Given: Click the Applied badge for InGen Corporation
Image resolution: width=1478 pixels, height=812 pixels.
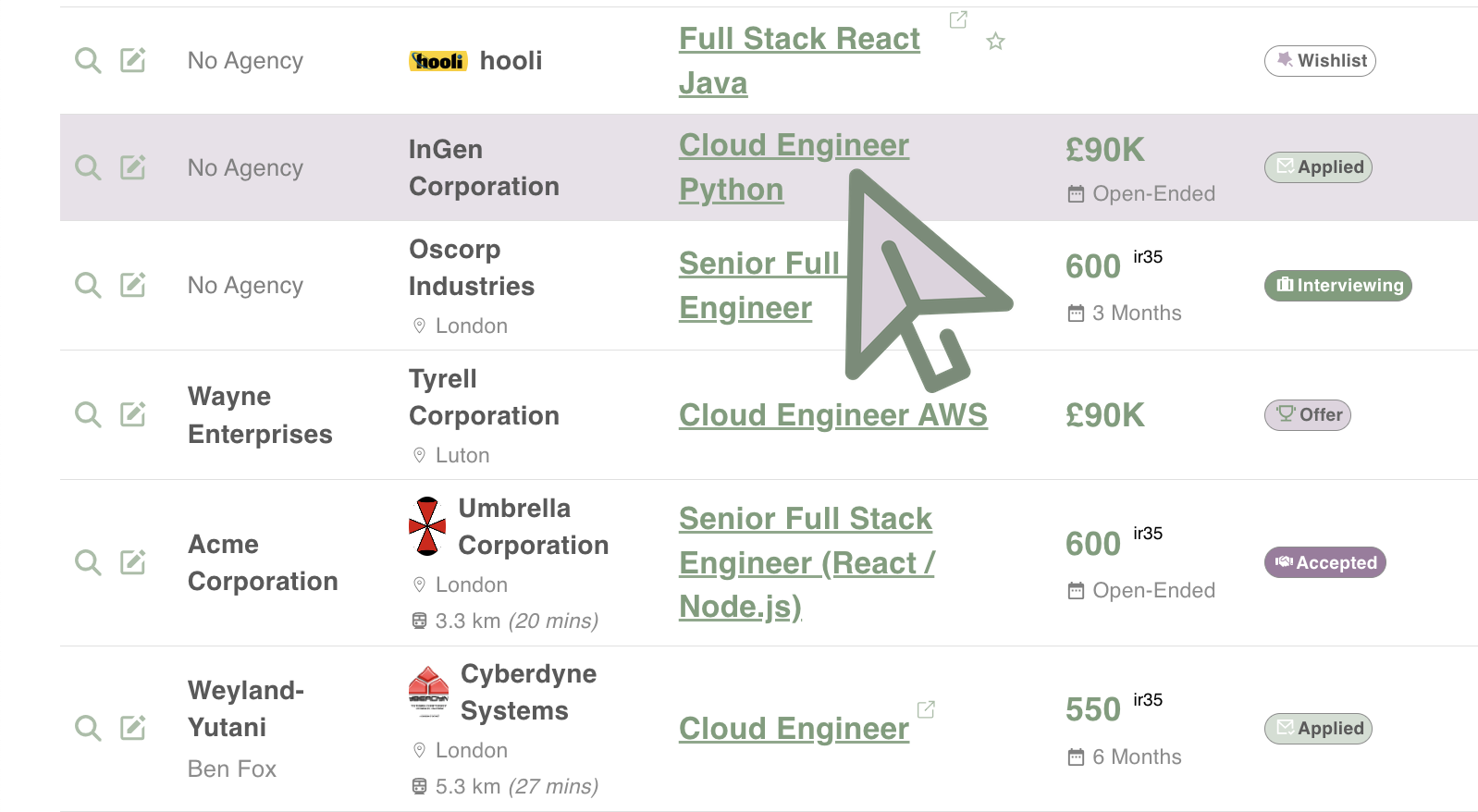Looking at the screenshot, I should pos(1318,167).
